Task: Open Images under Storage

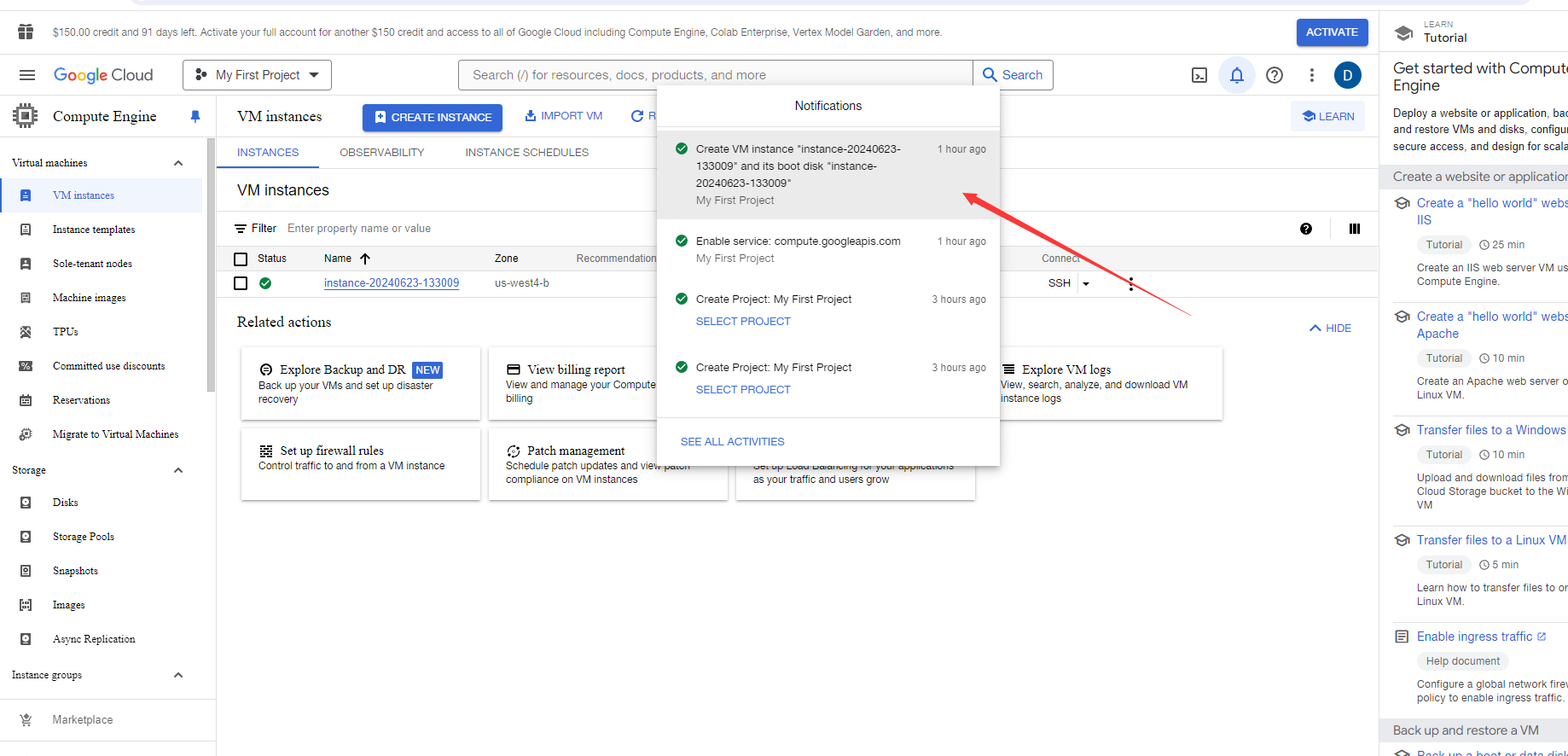Action: pyautogui.click(x=69, y=605)
